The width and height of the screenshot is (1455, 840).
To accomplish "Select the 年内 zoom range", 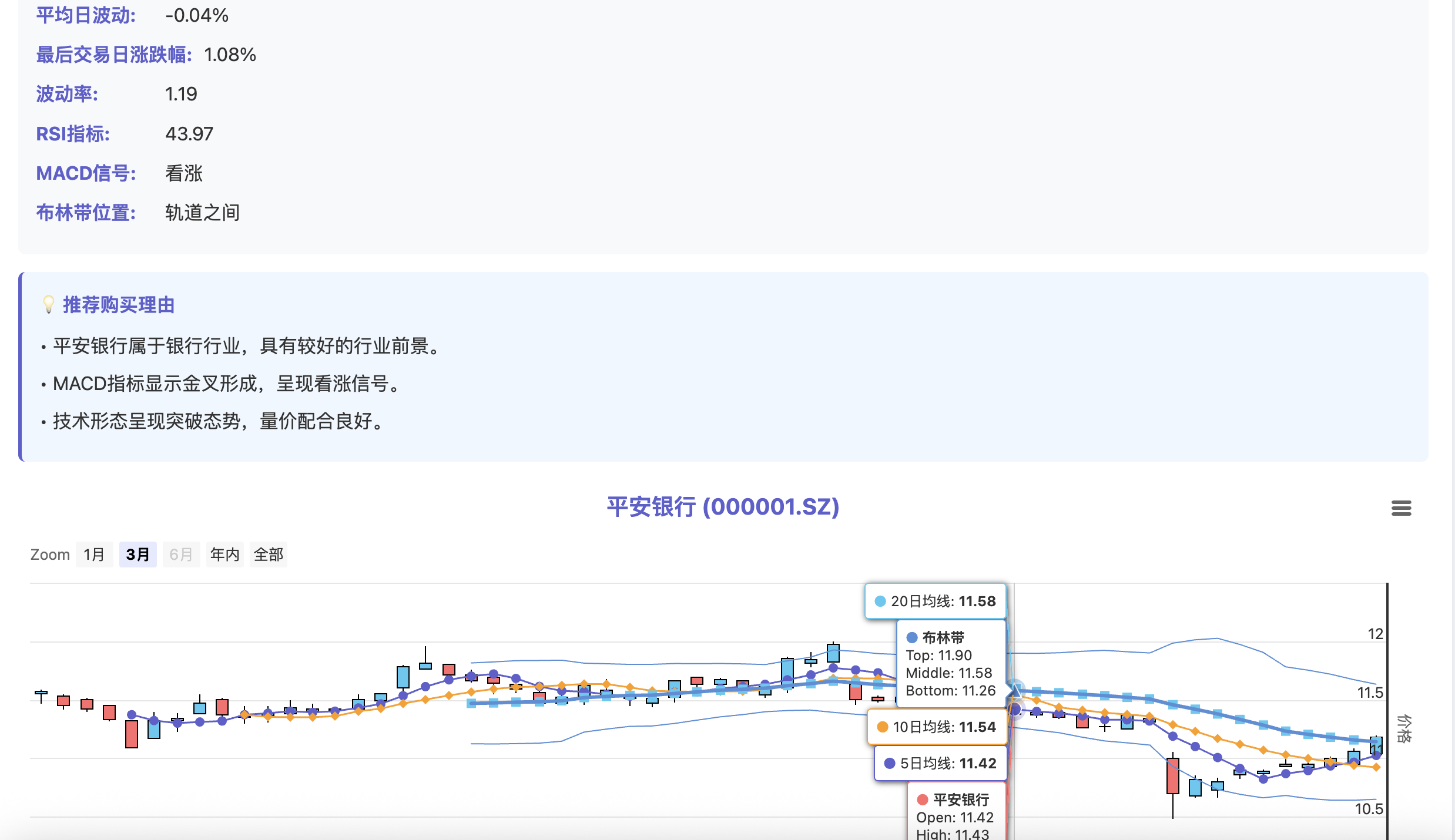I will tap(224, 555).
